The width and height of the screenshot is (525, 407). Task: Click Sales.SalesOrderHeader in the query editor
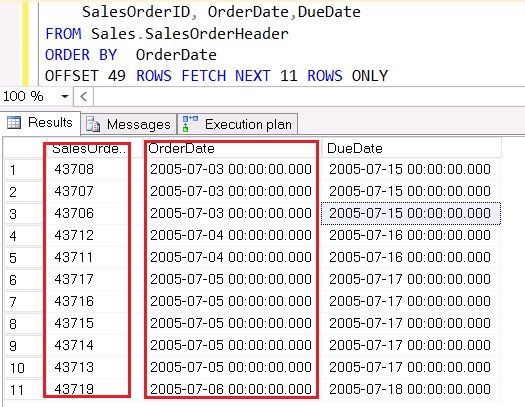(x=190, y=34)
